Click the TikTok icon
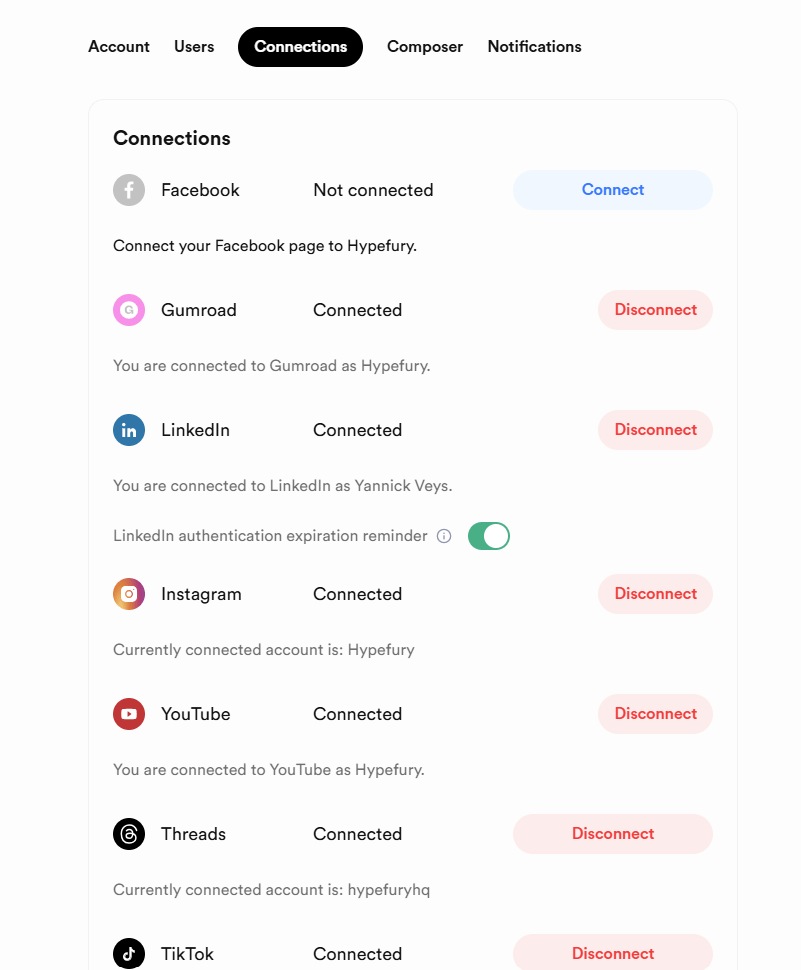Screen dimensions: 801x970 (x=129, y=954)
